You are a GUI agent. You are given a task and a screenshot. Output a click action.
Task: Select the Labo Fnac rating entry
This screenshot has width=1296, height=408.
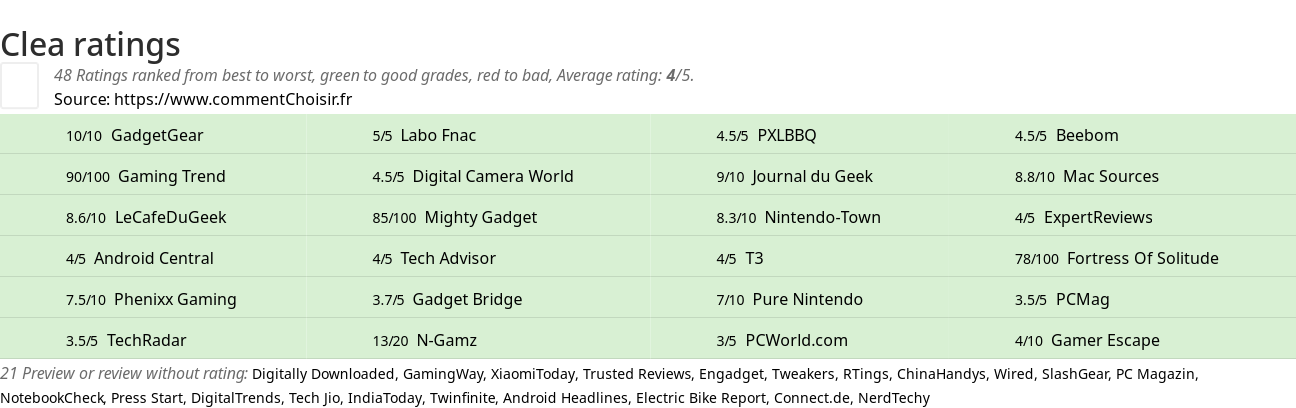(424, 135)
